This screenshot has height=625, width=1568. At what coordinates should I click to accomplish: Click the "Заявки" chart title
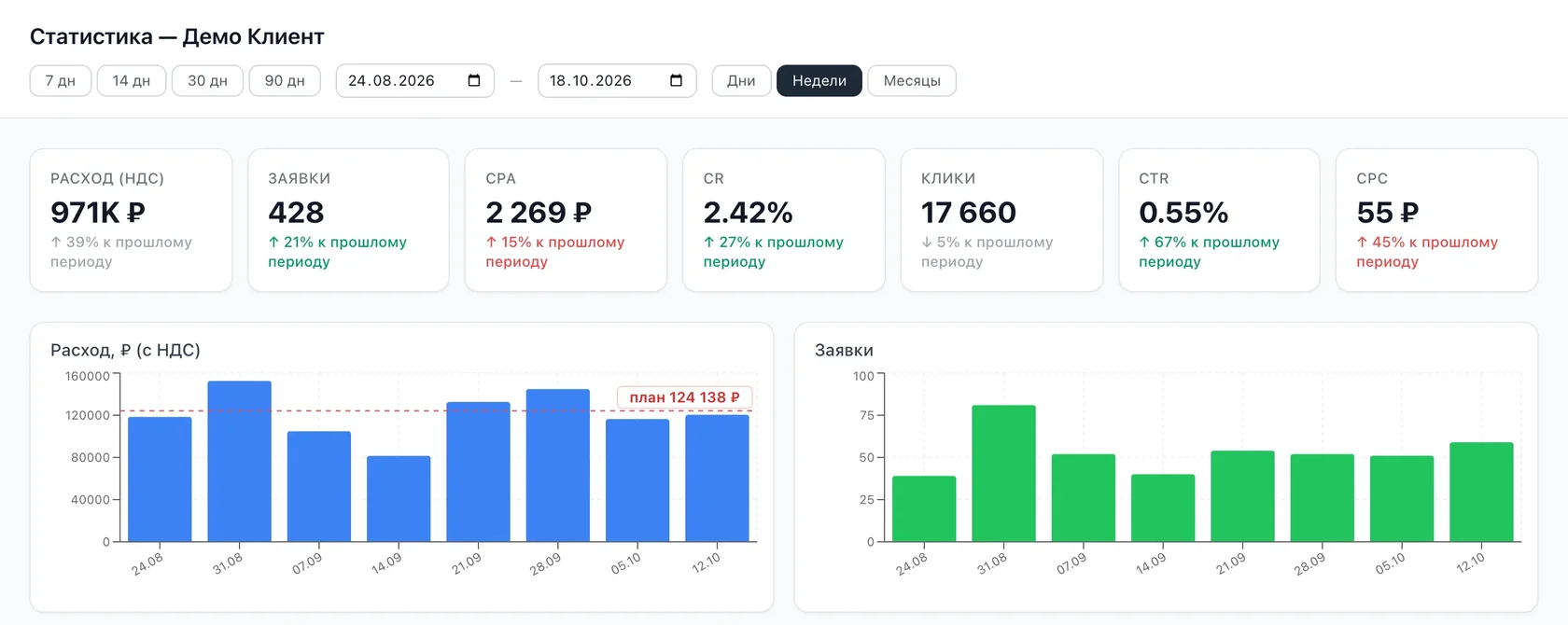tap(844, 350)
